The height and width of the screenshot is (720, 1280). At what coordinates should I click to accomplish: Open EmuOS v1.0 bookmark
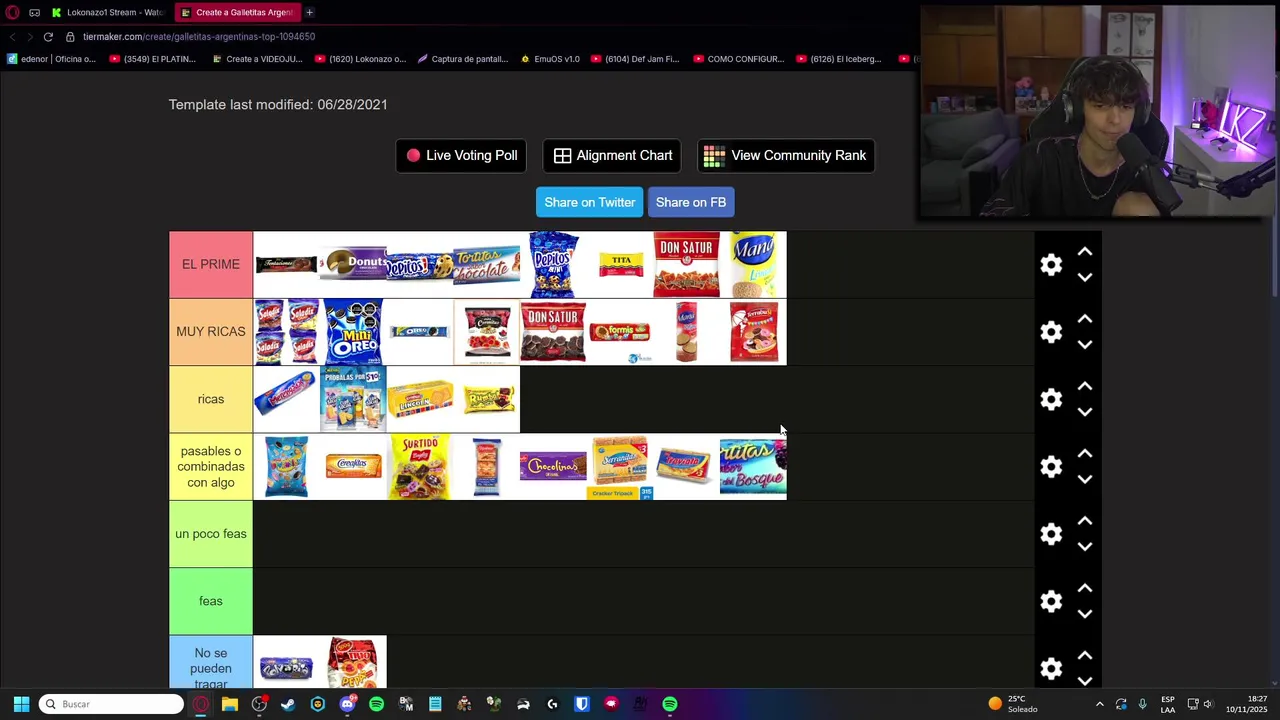coord(550,59)
